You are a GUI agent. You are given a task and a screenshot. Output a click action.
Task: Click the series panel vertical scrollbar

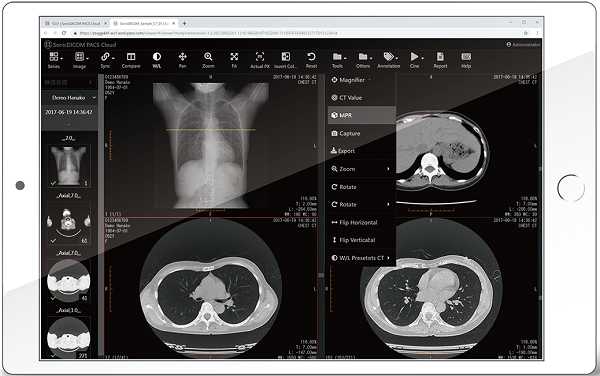tap(101, 216)
